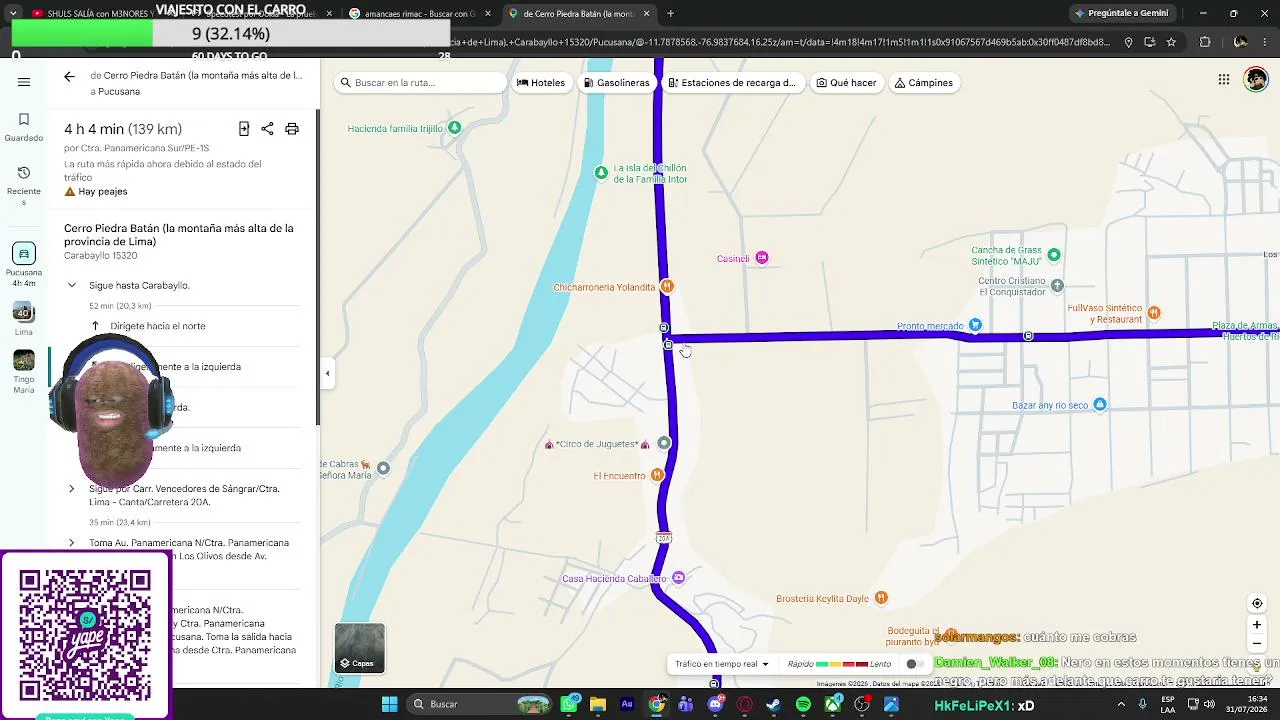
Task: Open the Recientes history
Action: click(x=24, y=186)
